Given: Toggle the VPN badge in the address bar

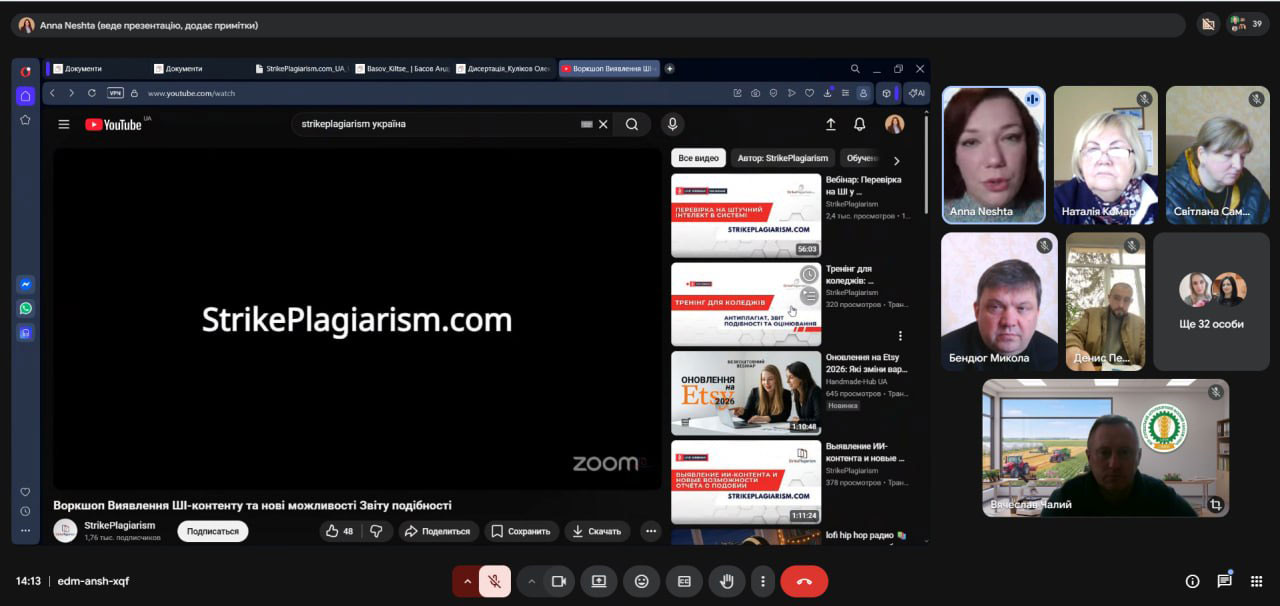Looking at the screenshot, I should 115,93.
